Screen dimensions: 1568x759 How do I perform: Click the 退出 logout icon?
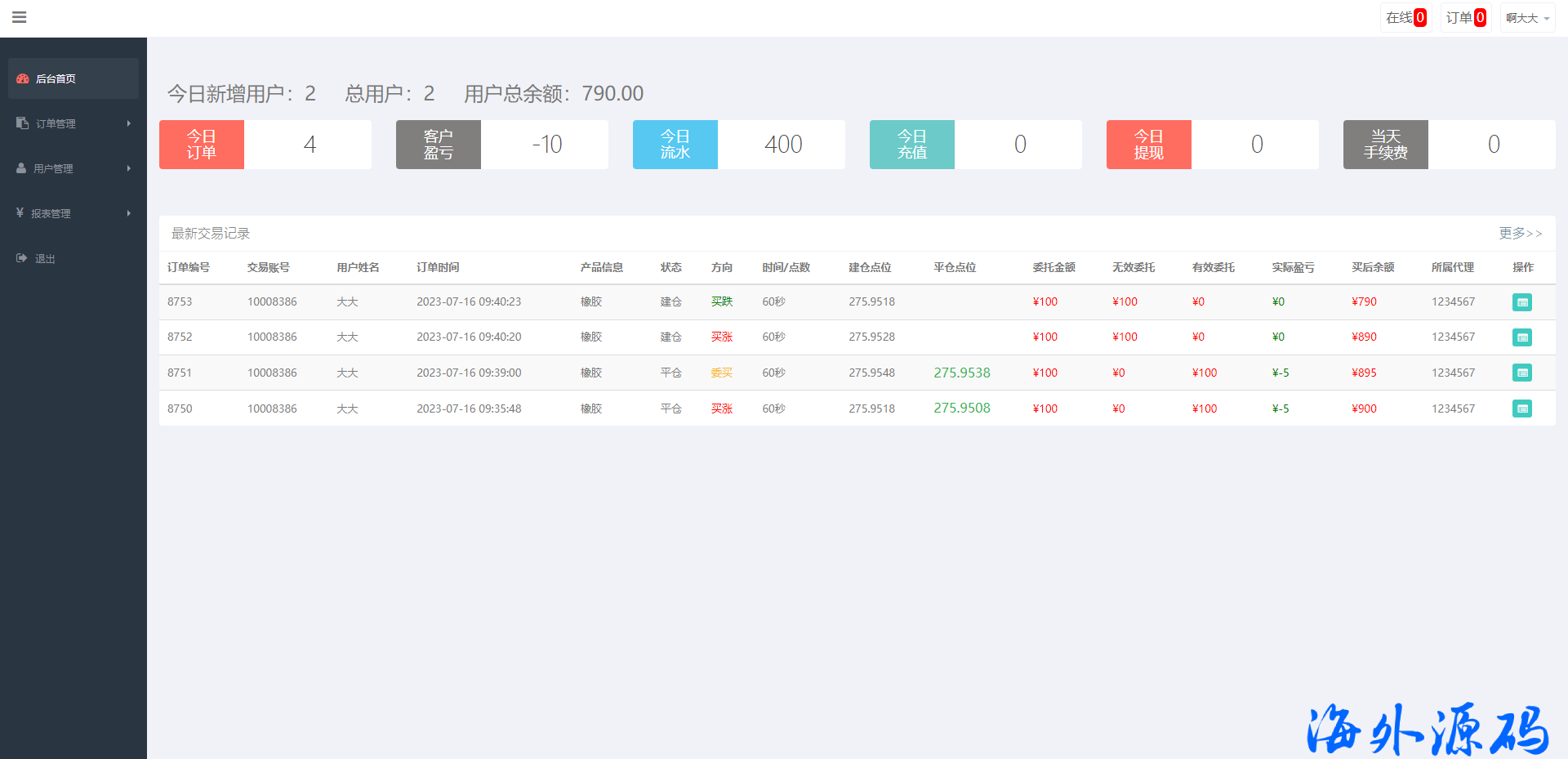21,258
